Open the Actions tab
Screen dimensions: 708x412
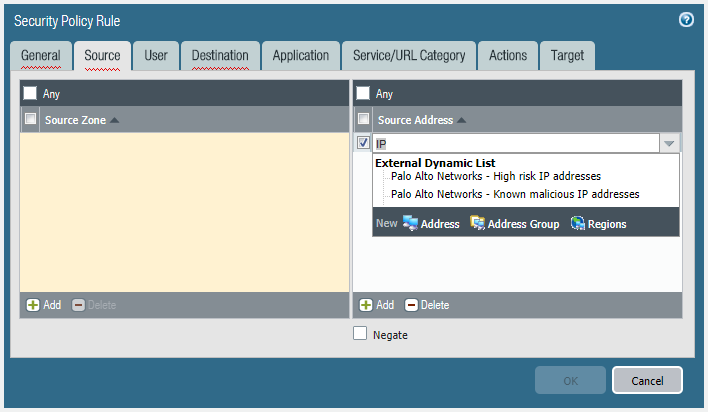(x=508, y=56)
